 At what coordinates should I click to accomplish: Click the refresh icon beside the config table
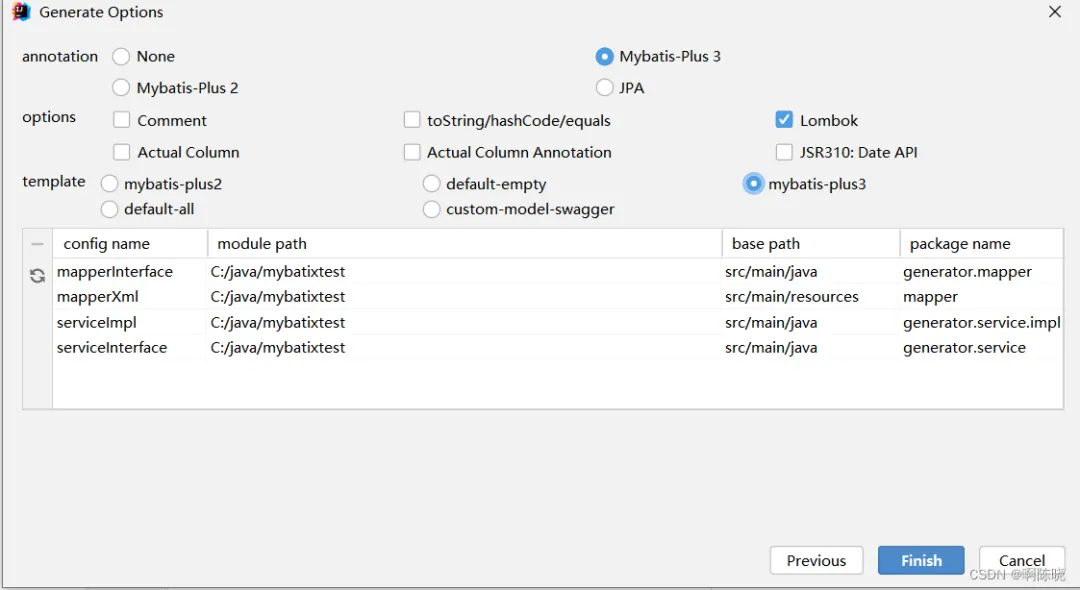[37, 276]
